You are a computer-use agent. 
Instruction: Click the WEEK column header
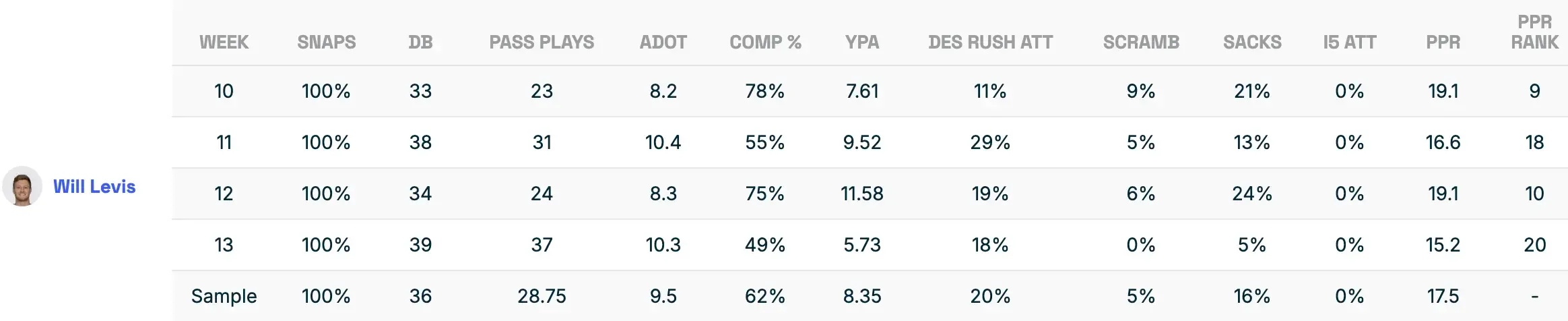[x=224, y=42]
